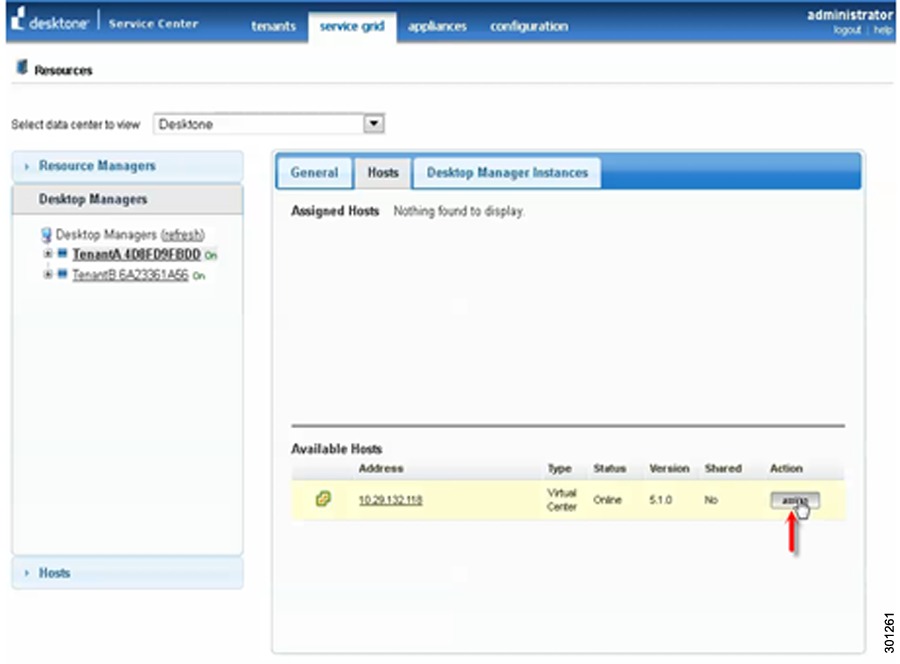
Task: Click the administrator username text
Action: tap(850, 15)
